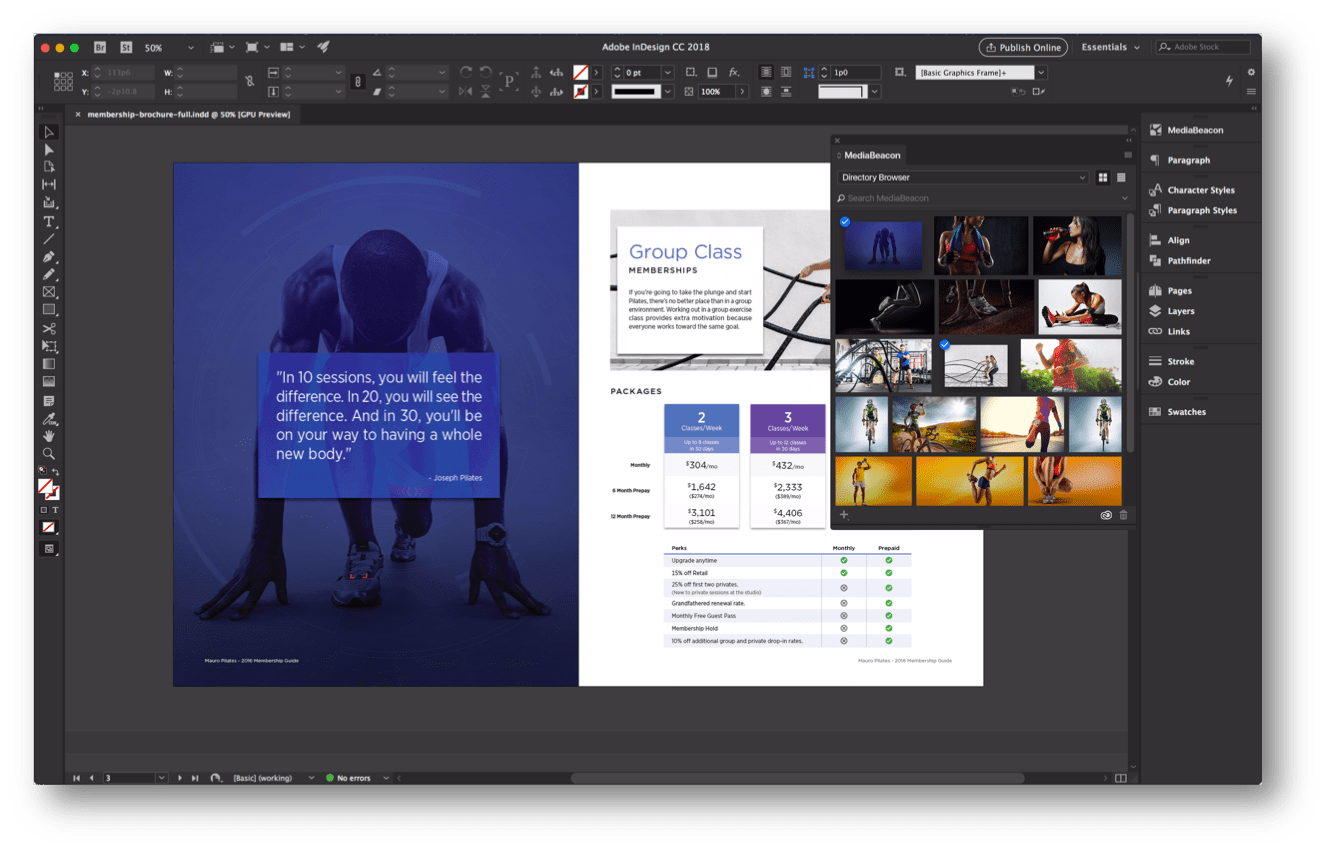This screenshot has height=847, width=1325.
Task: Select the Scissors tool
Action: tap(49, 329)
